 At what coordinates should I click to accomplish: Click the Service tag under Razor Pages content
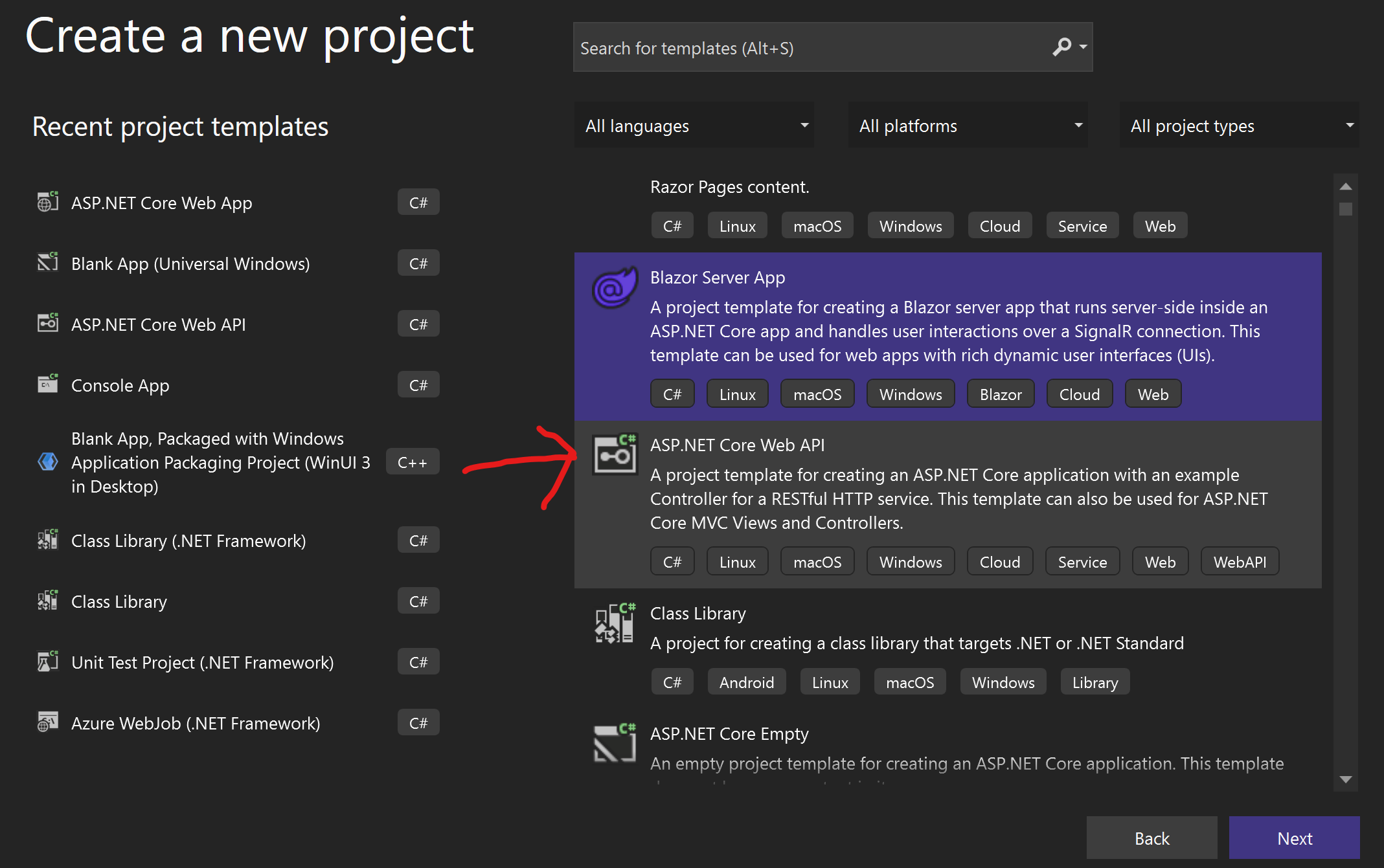1082,225
